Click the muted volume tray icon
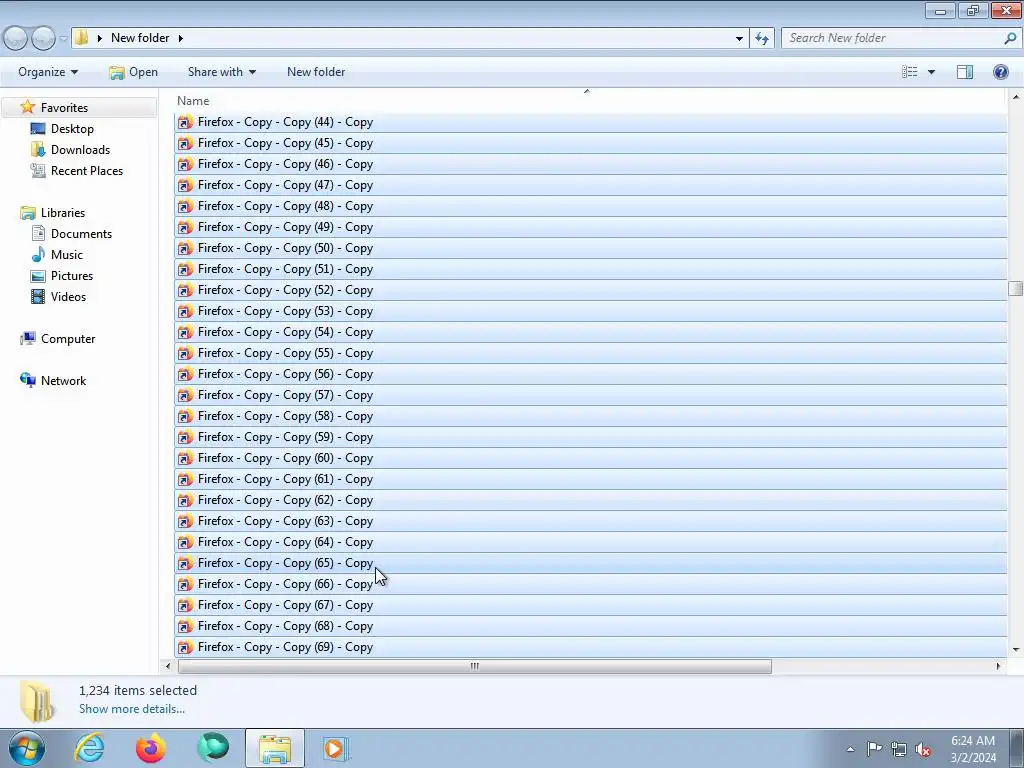Viewport: 1024px width, 768px height. 923,749
